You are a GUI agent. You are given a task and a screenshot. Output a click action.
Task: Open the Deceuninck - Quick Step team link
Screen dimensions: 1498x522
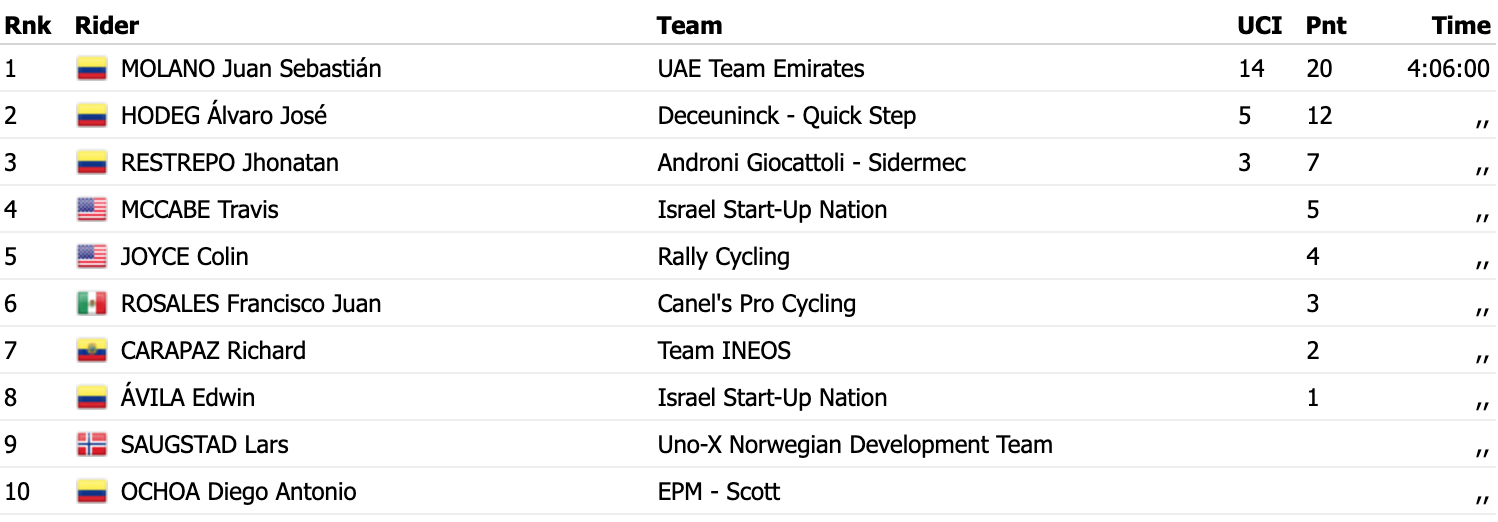786,116
